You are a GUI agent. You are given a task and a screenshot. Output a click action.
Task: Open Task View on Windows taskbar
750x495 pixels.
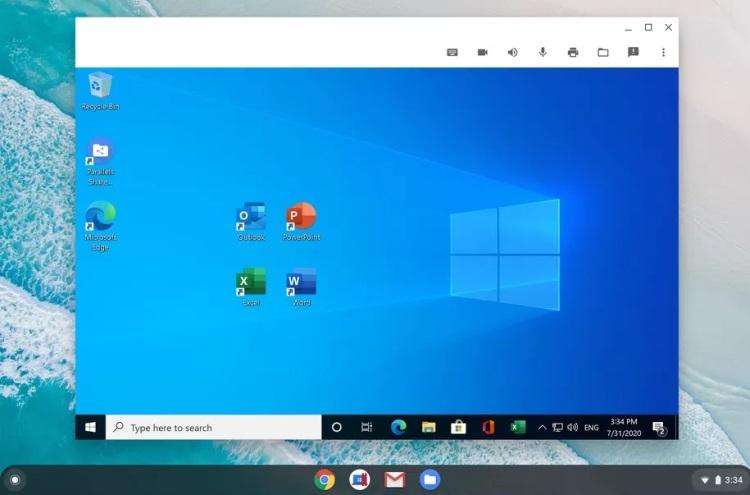(x=367, y=427)
